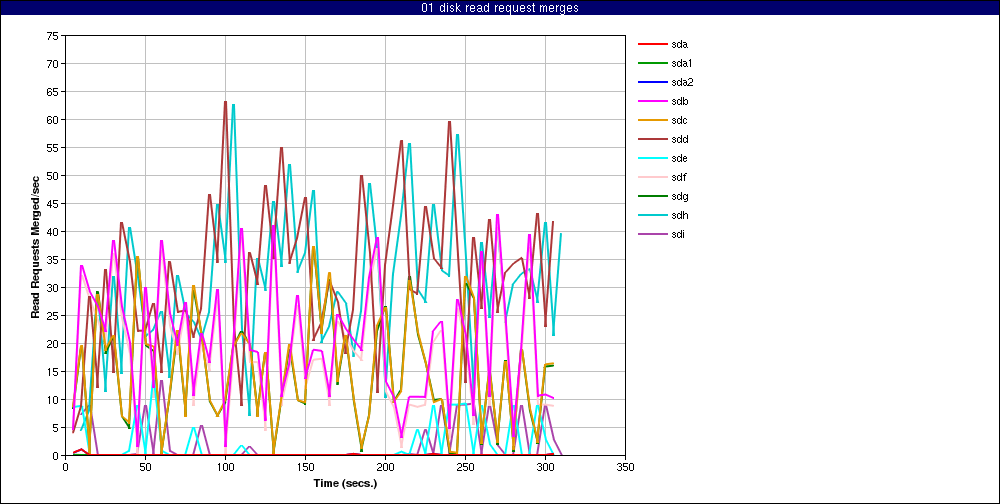Screen dimensions: 1000x504
Task: Click the sdg dark green legend line
Action: [x=651, y=196]
